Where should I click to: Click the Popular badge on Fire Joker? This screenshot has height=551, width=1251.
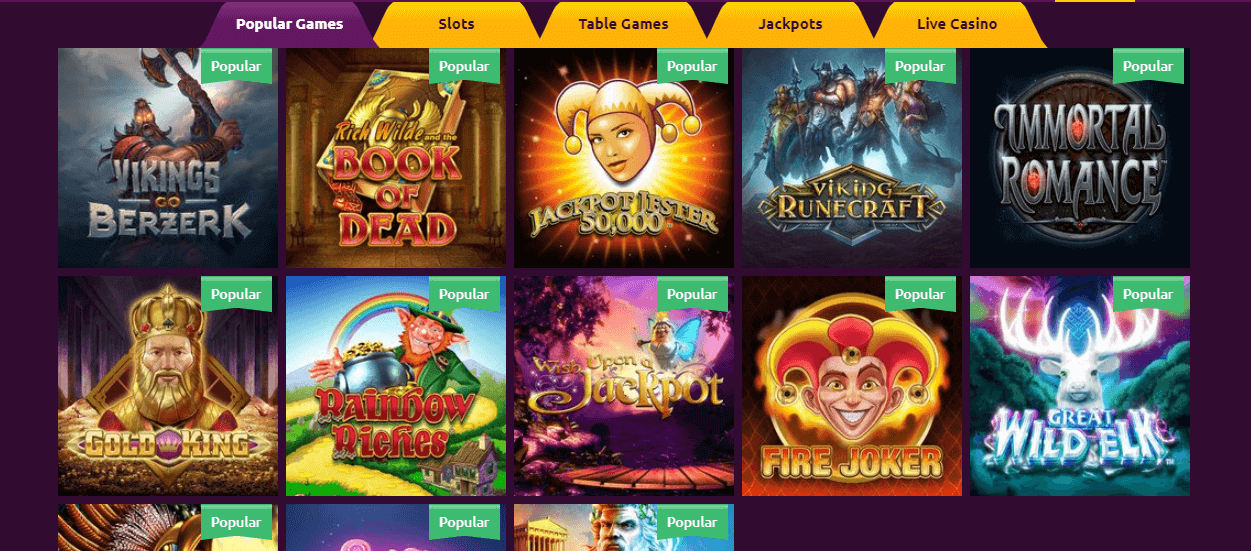pos(920,294)
